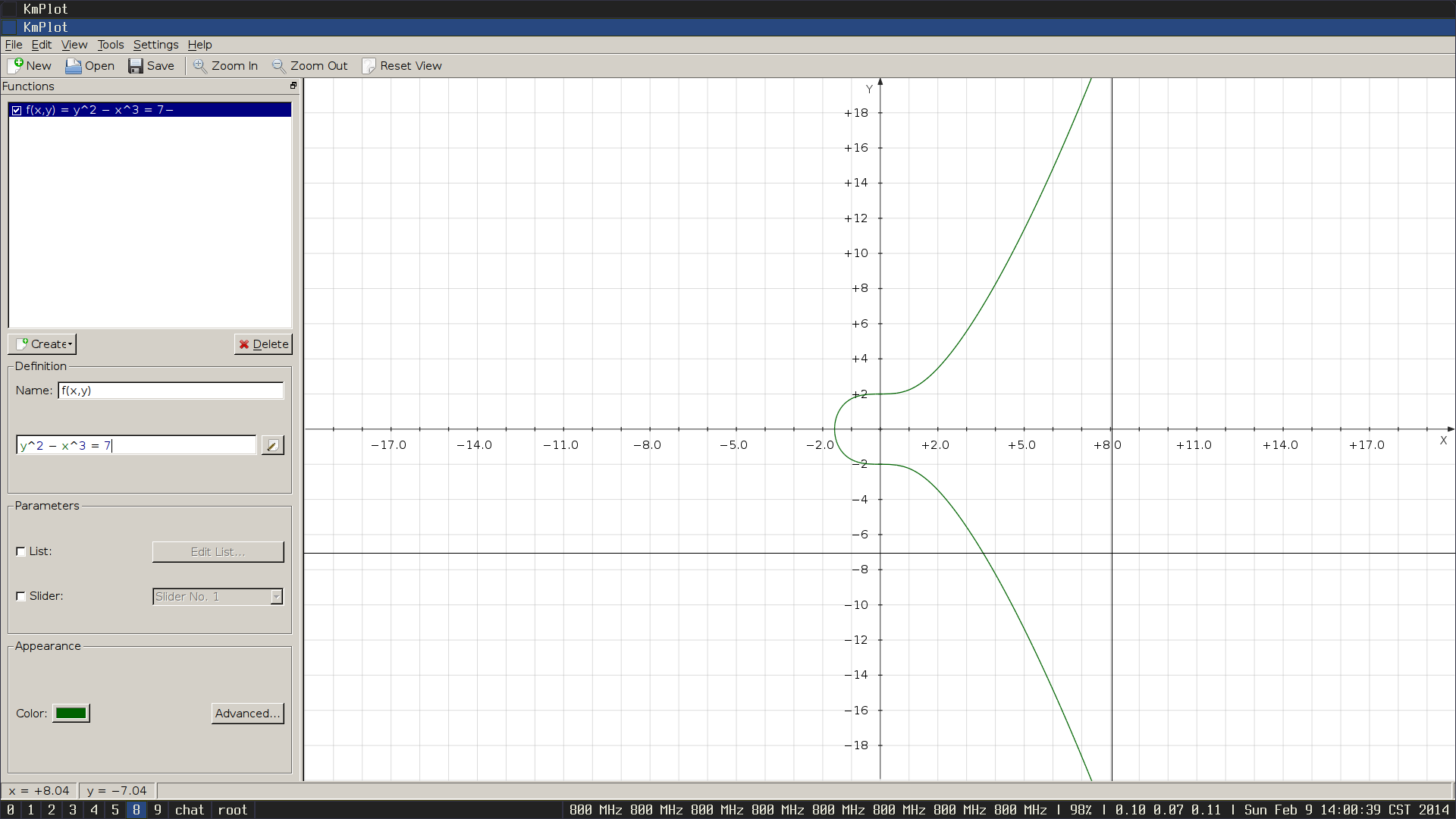Click the Reset View toolbar icon
The height and width of the screenshot is (819, 1456).
pyautogui.click(x=369, y=66)
